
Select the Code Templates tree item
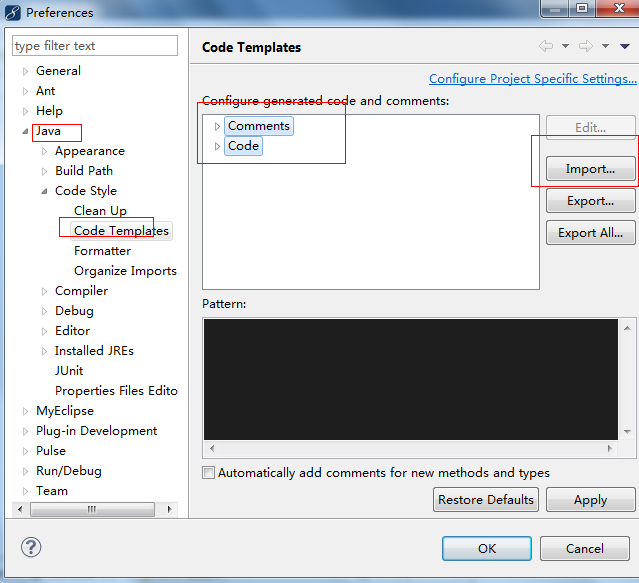(x=121, y=231)
